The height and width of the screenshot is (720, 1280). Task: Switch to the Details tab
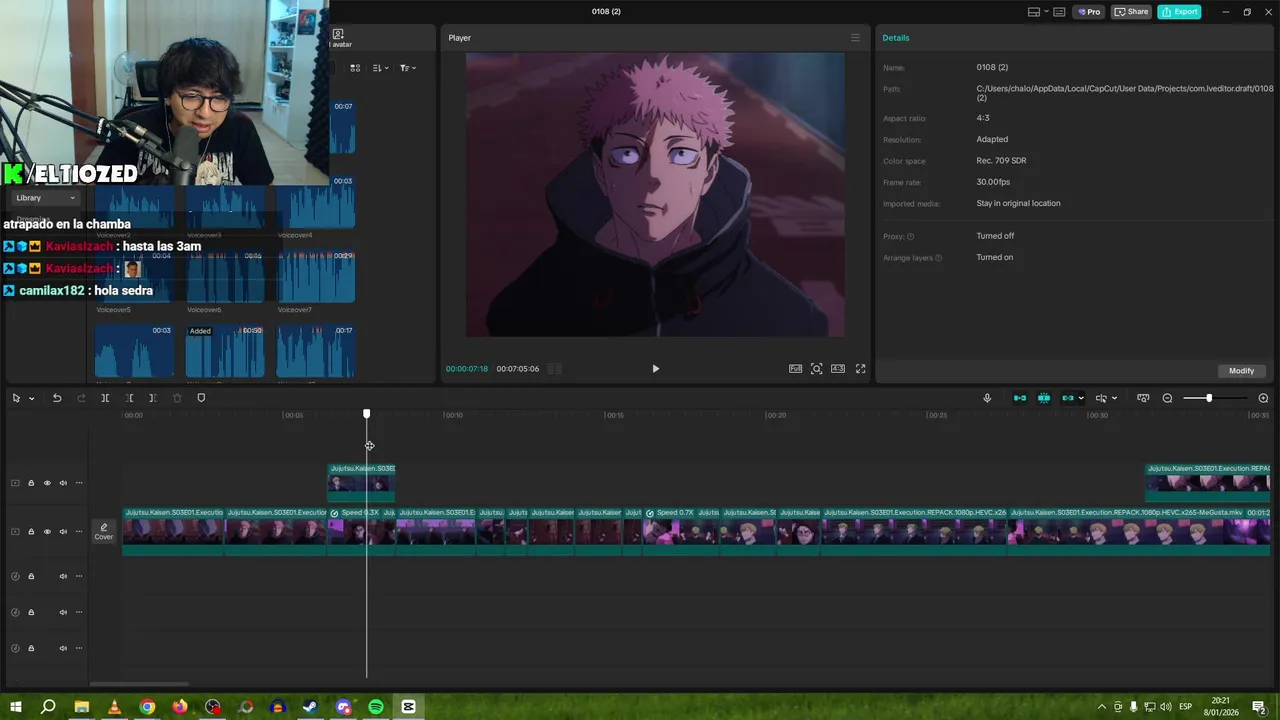coord(896,38)
